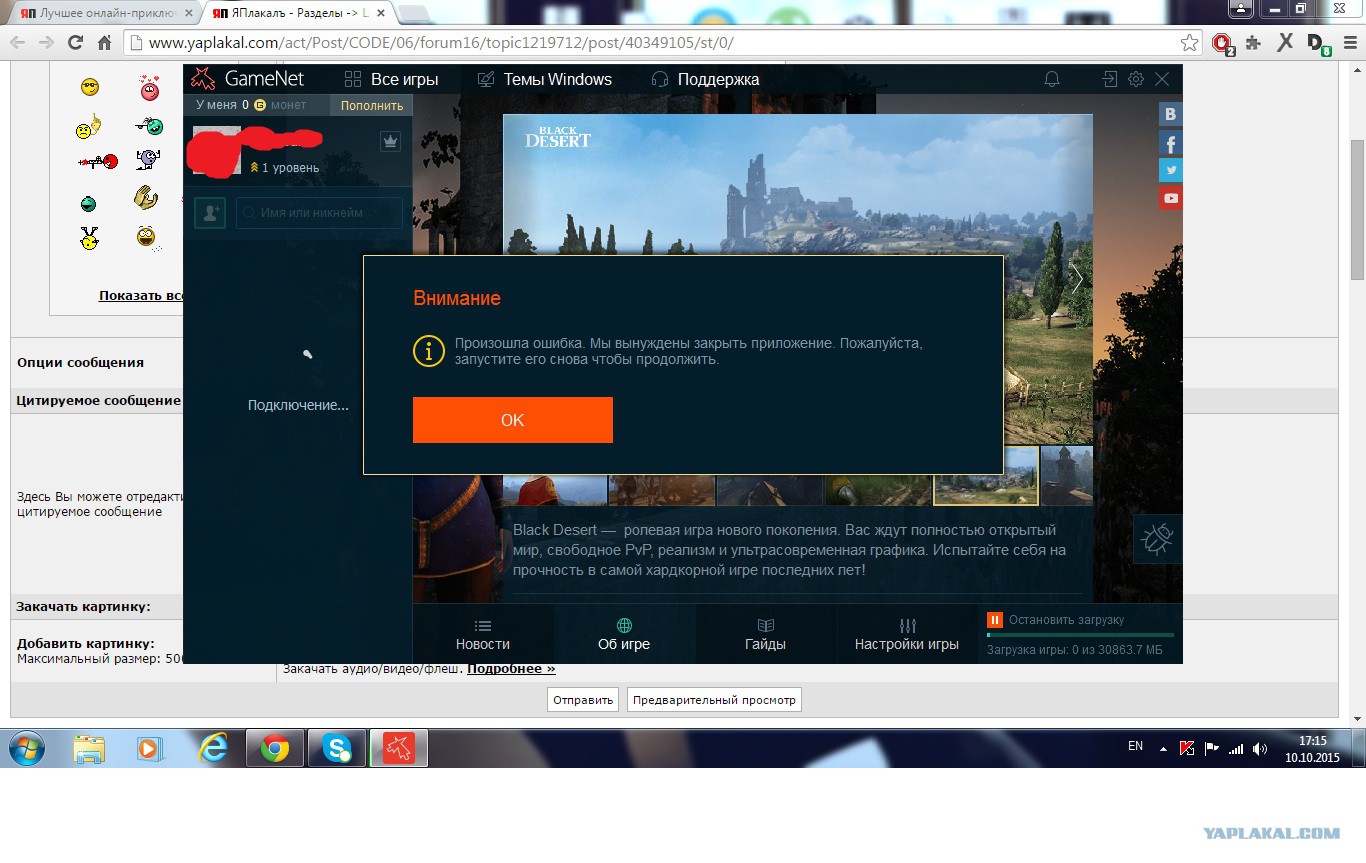Go to Chrome home page
The width and height of the screenshot is (1366, 863).
104,43
